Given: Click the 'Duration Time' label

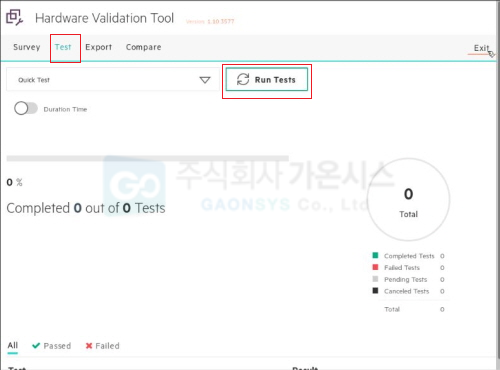Looking at the screenshot, I should (65, 109).
